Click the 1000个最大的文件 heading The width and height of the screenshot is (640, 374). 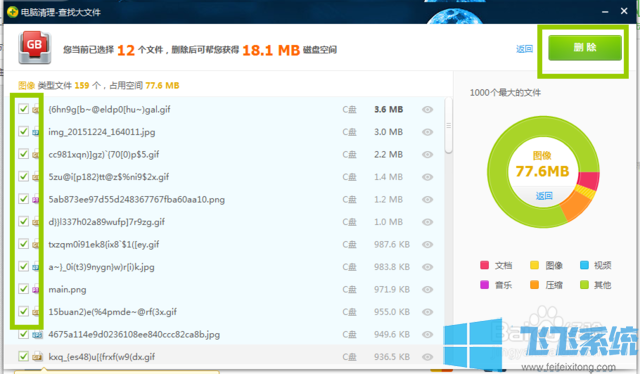pos(505,93)
